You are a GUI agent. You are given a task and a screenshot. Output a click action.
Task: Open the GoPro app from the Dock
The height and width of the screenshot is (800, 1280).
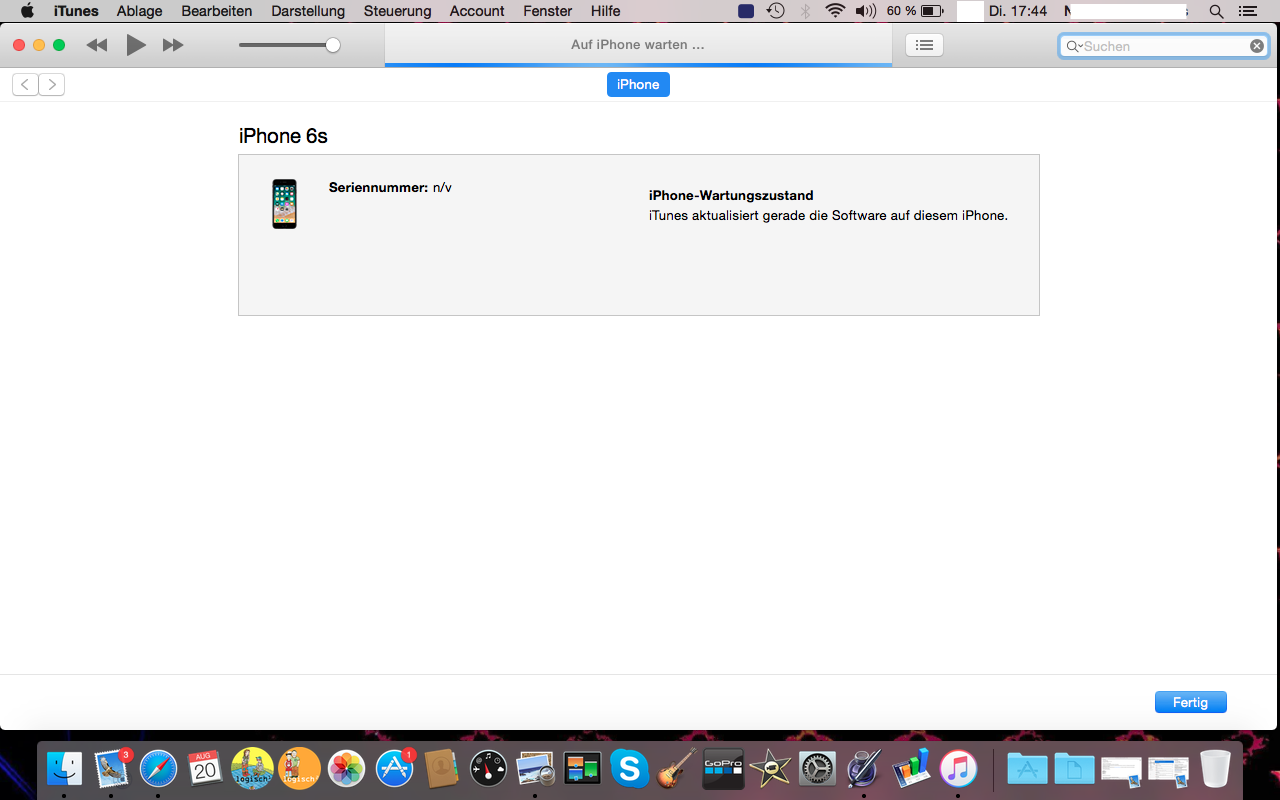pos(724,768)
